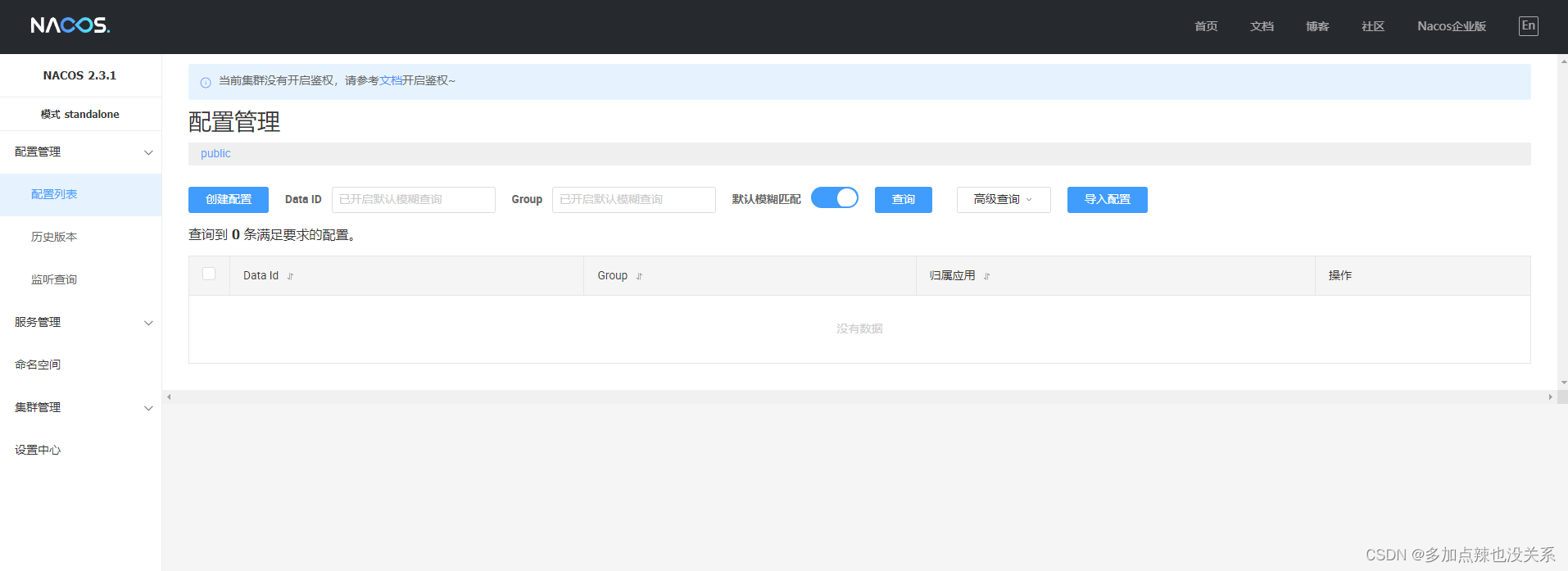Check the select-all checkbox in table header
This screenshot has height=571, width=1568.
[x=209, y=274]
